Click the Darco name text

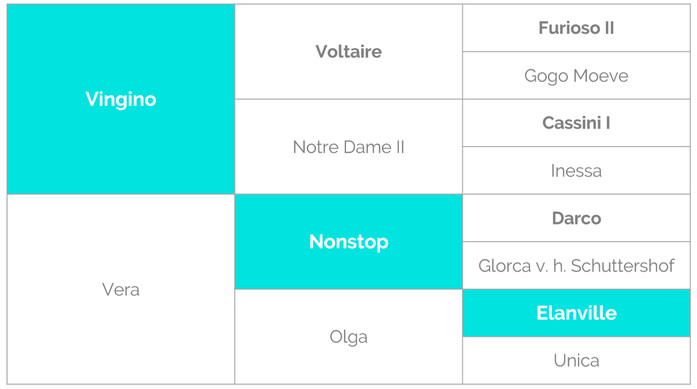click(x=577, y=218)
